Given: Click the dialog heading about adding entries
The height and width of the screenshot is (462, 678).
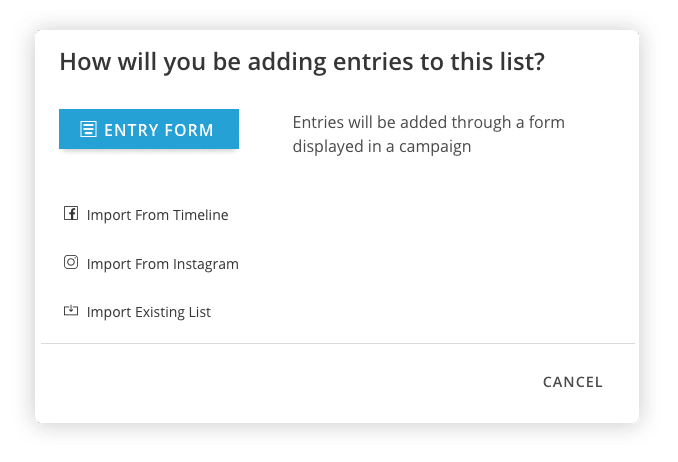Looking at the screenshot, I should click(301, 62).
